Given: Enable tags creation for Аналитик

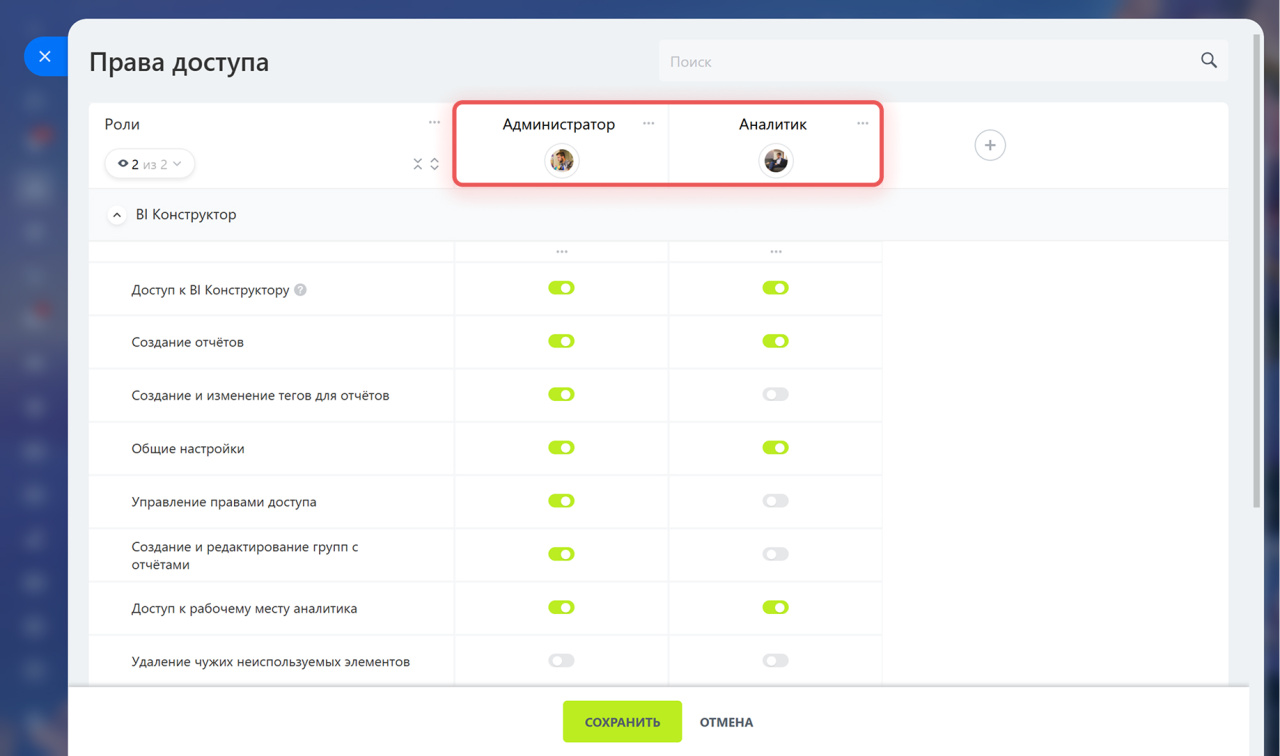Looking at the screenshot, I should click(775, 394).
